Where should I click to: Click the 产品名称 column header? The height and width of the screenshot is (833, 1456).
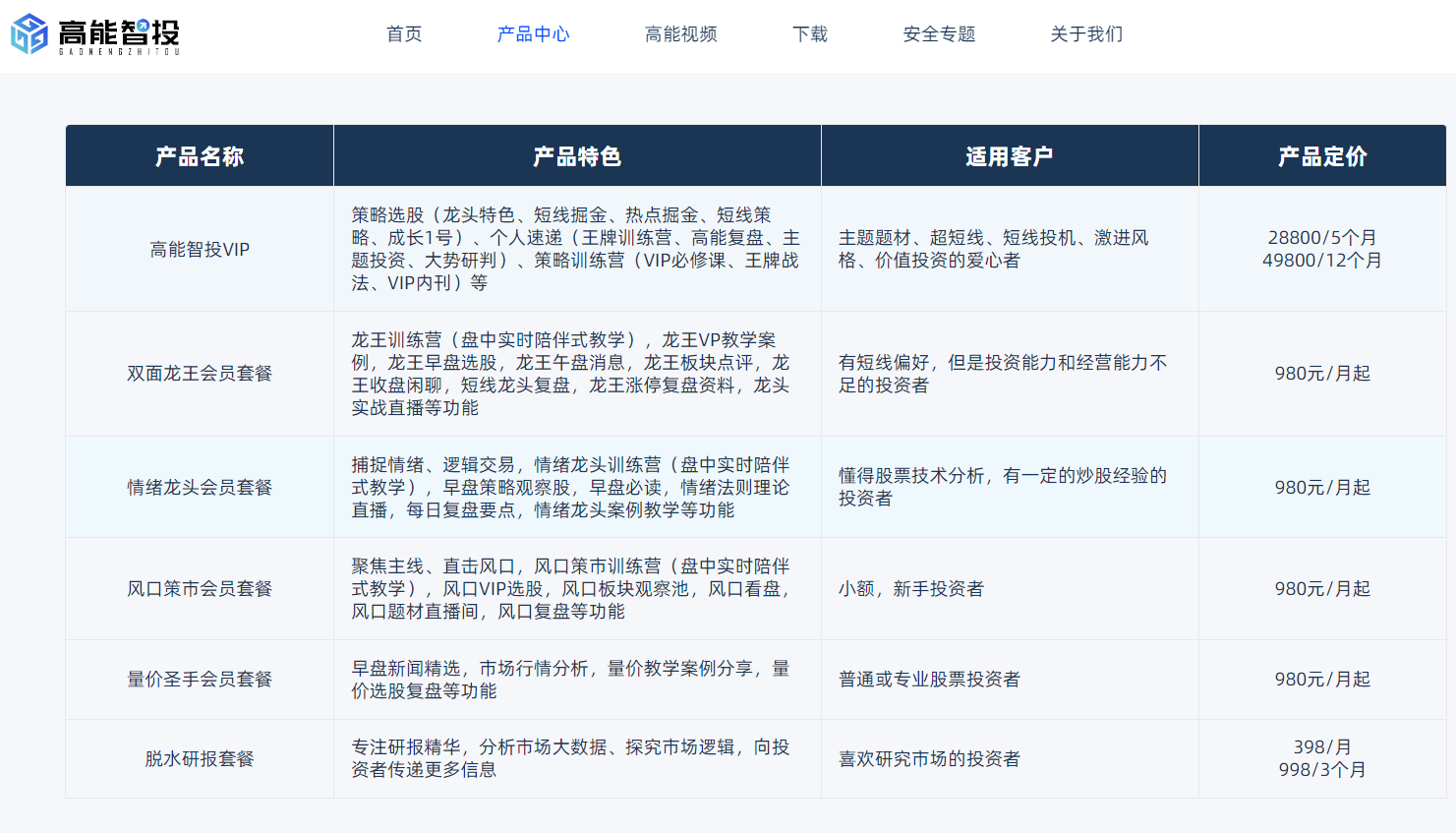(x=200, y=156)
